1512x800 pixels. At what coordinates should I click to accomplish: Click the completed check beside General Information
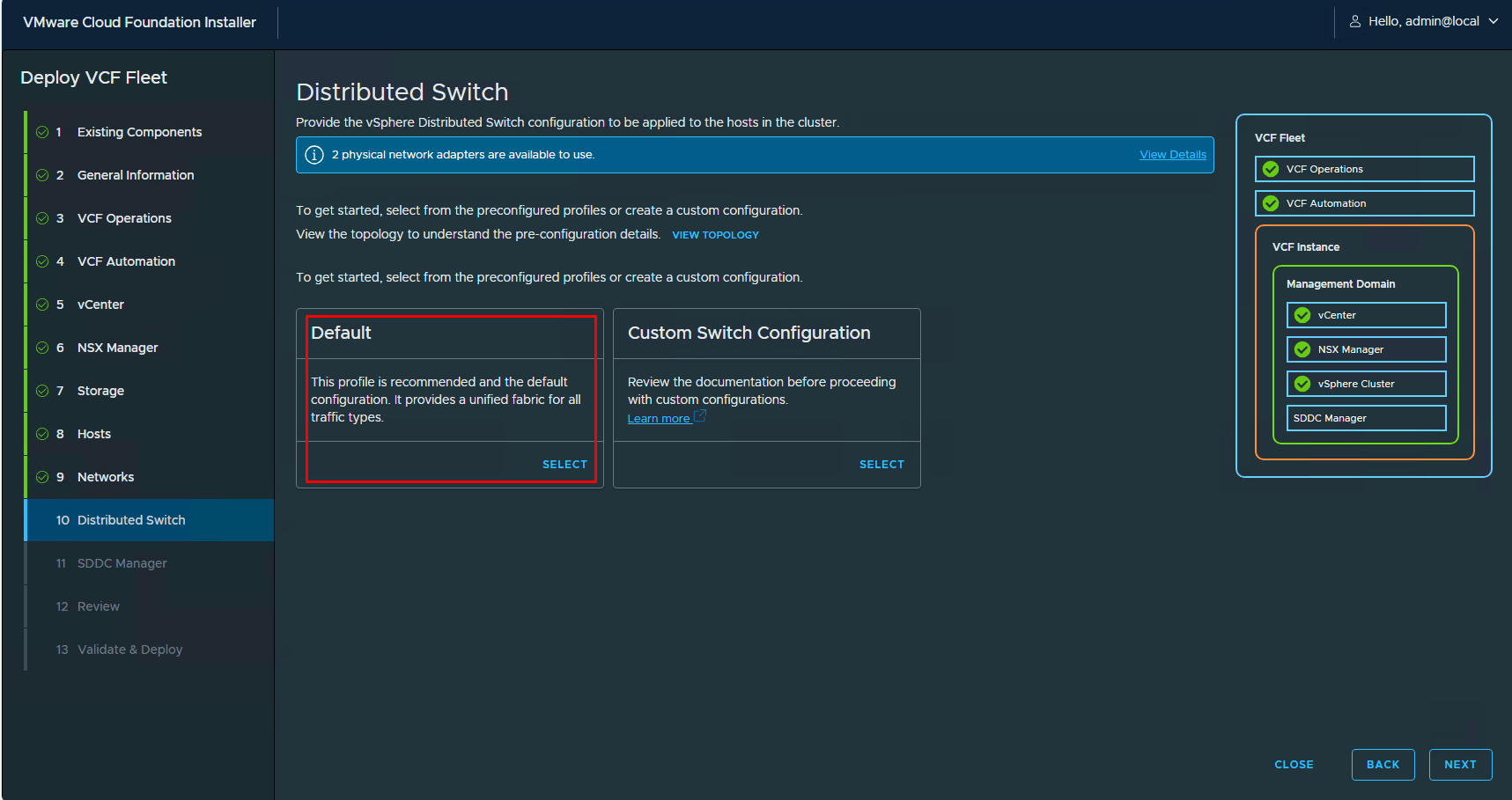(42, 175)
